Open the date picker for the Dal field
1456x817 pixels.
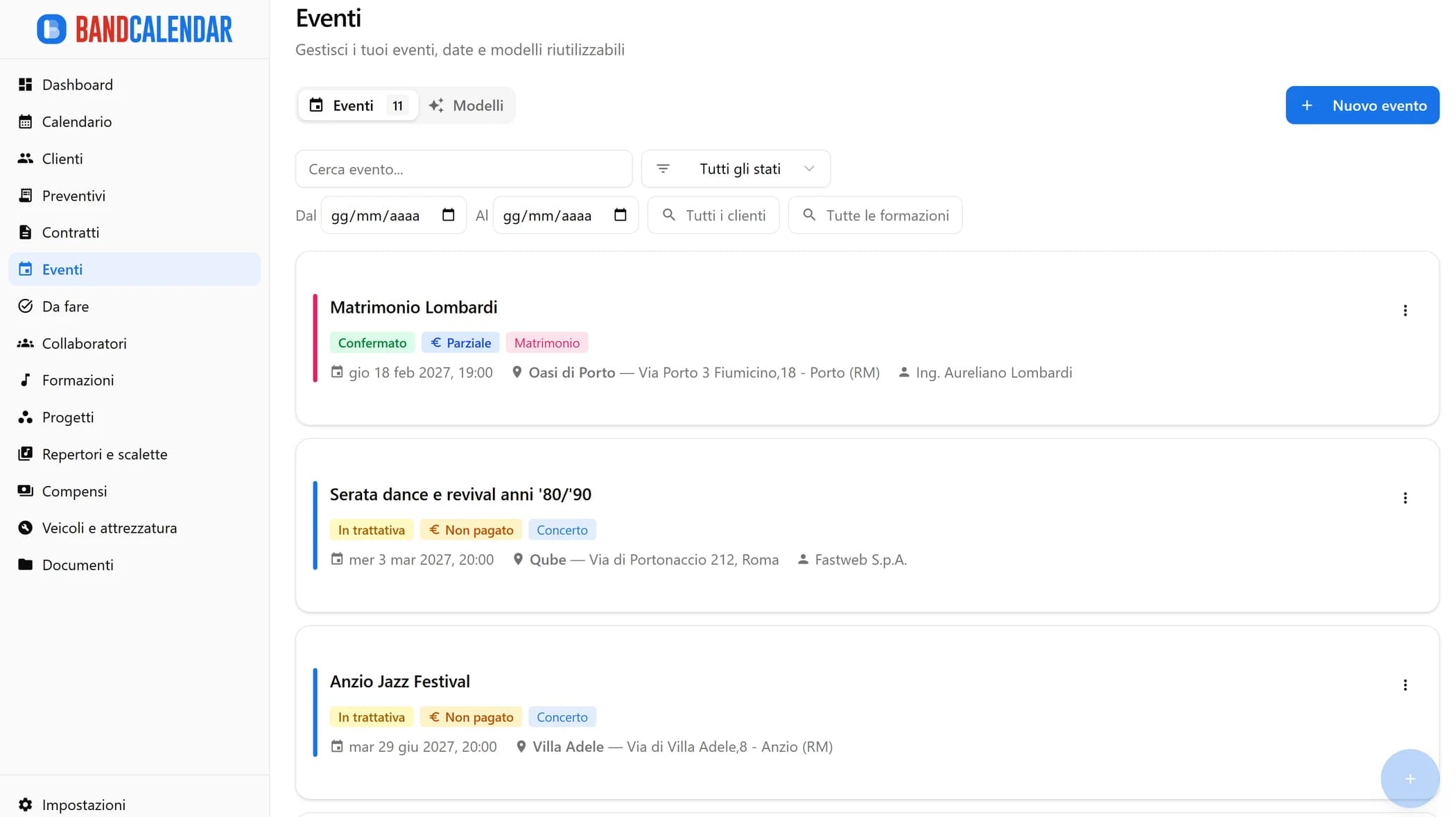449,215
